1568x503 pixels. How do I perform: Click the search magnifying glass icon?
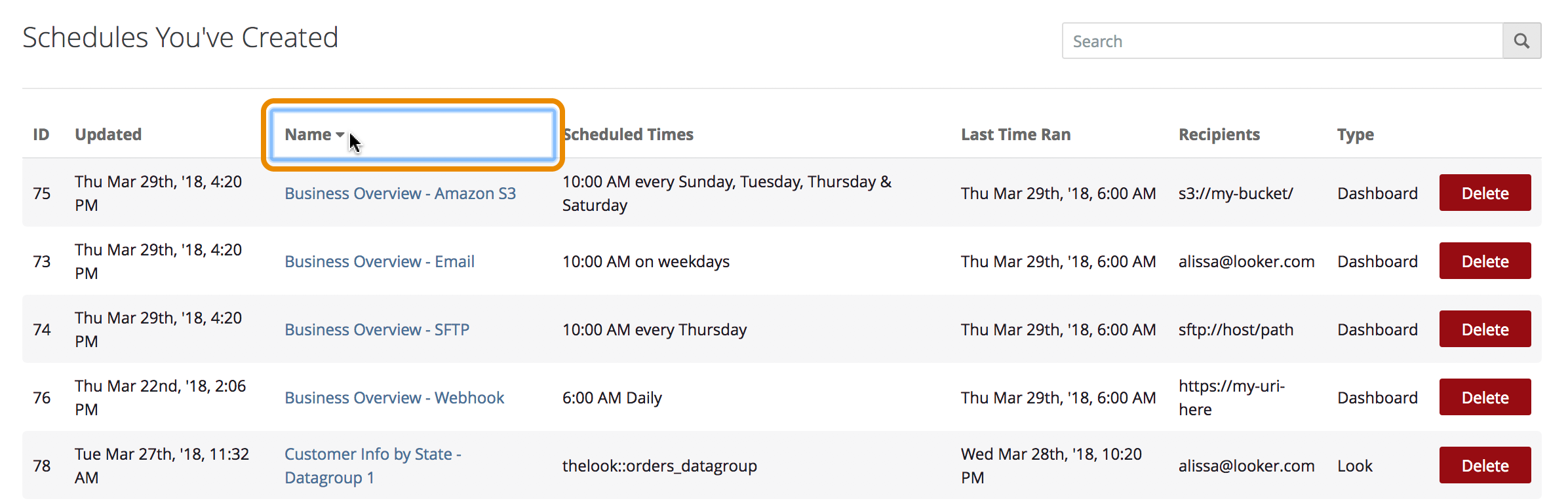pos(1521,41)
